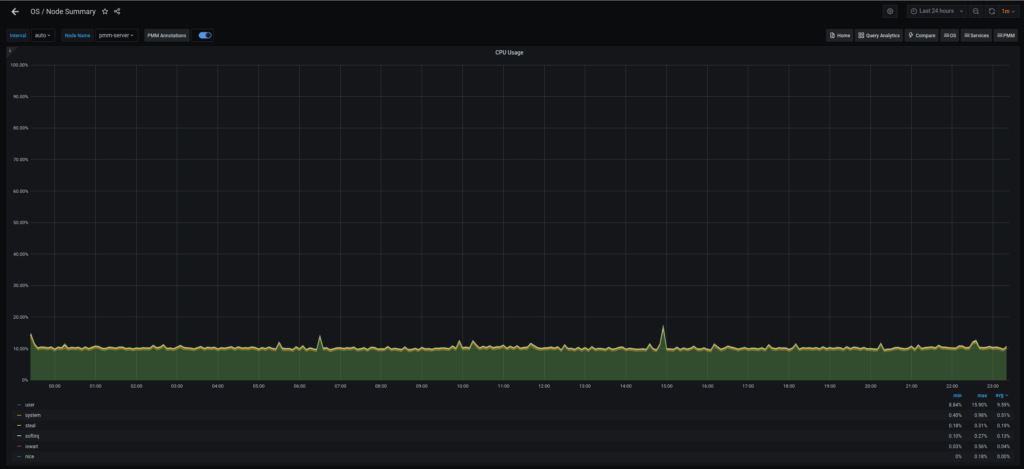Toggle the steal series in legend
The image size is (1024, 469).
pyautogui.click(x=30, y=425)
